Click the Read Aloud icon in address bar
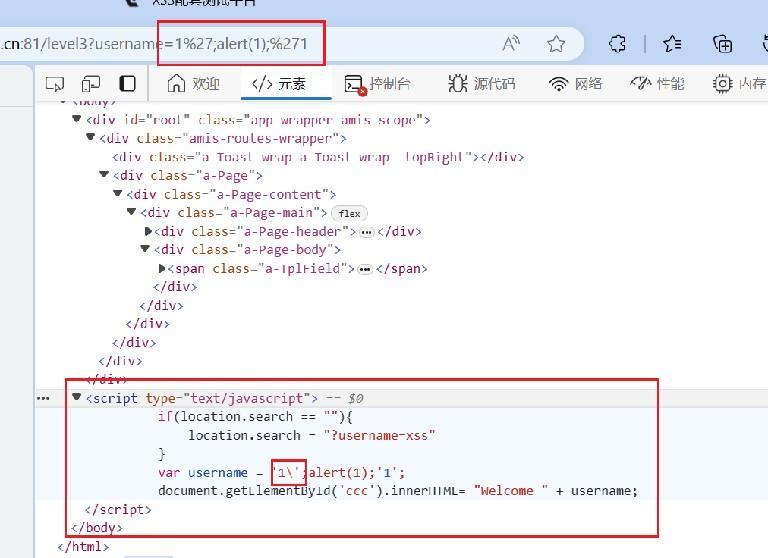Screen dimensions: 768x558 click(511, 44)
